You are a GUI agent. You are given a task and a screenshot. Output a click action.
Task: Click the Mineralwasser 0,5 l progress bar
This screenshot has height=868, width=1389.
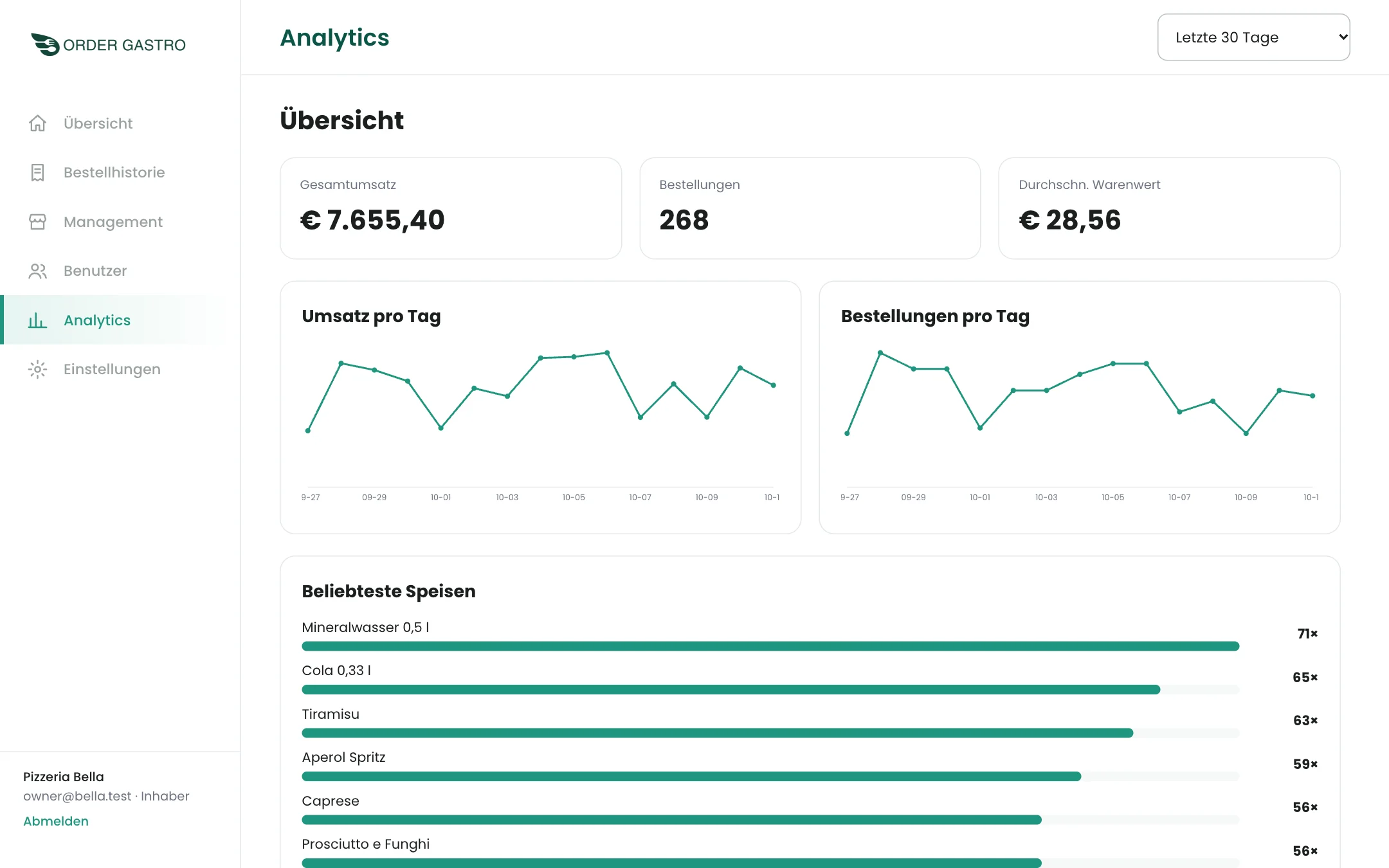(x=770, y=646)
